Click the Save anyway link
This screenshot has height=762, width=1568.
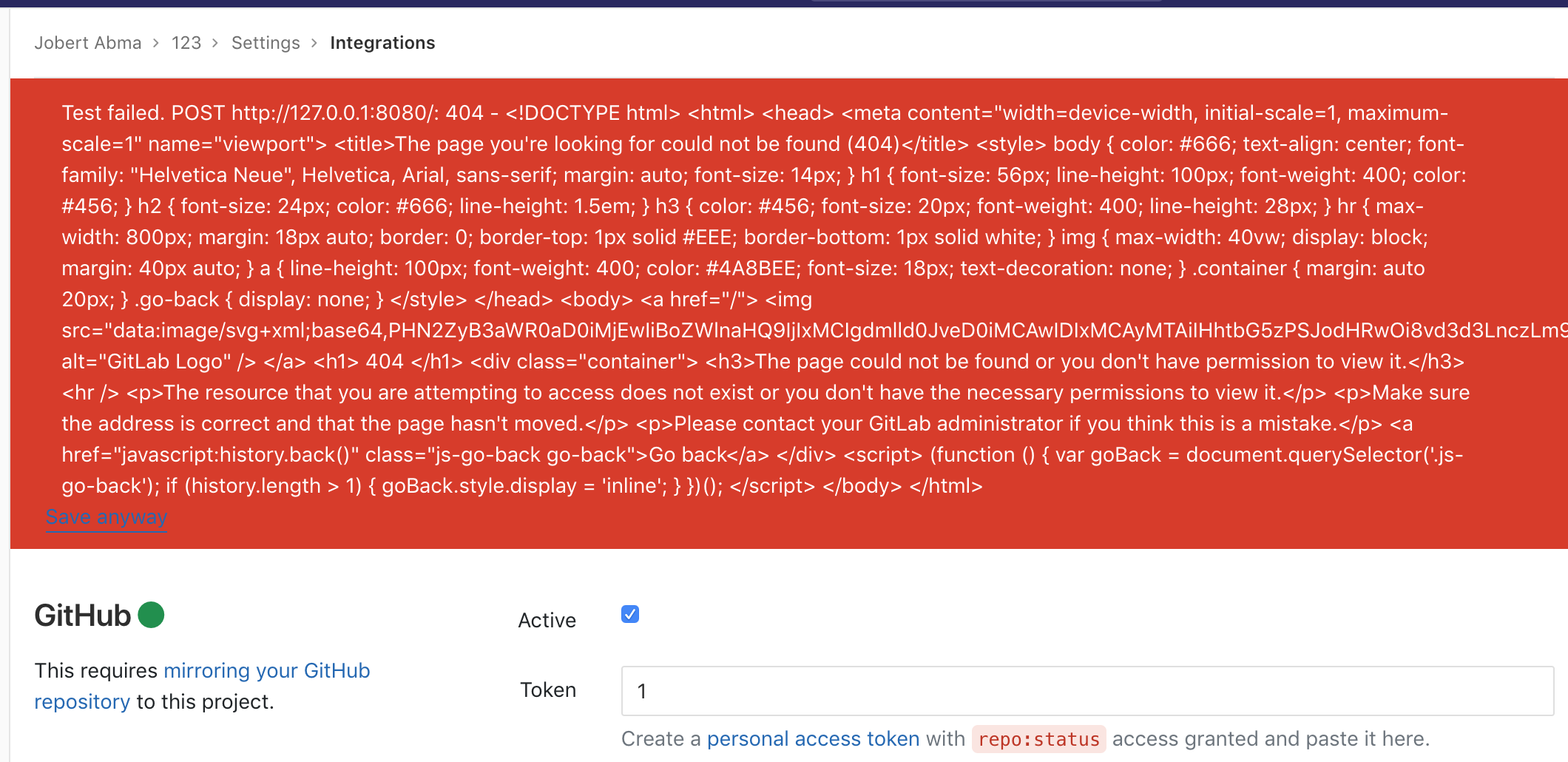[107, 516]
